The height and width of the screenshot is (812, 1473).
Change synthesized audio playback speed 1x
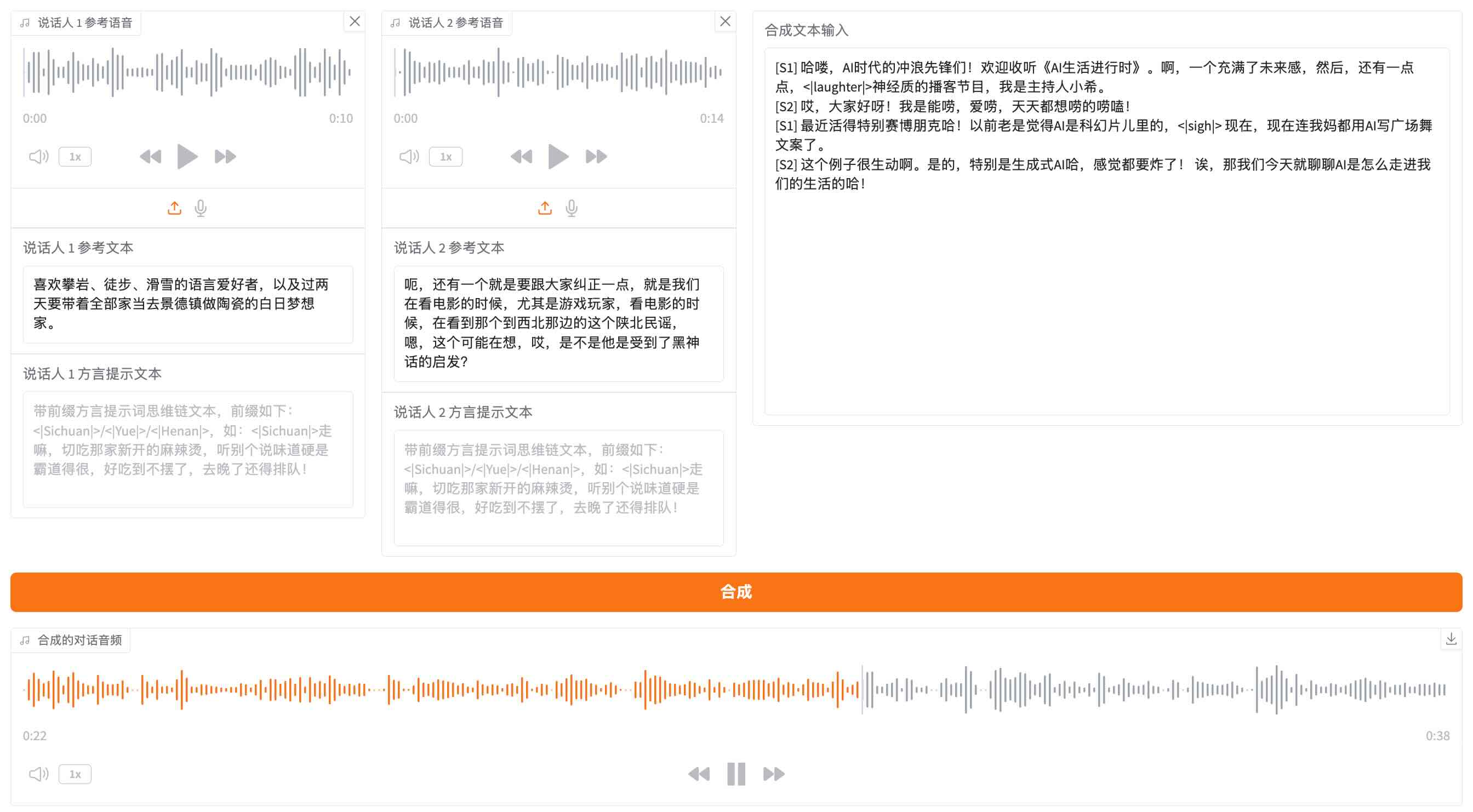[x=75, y=774]
